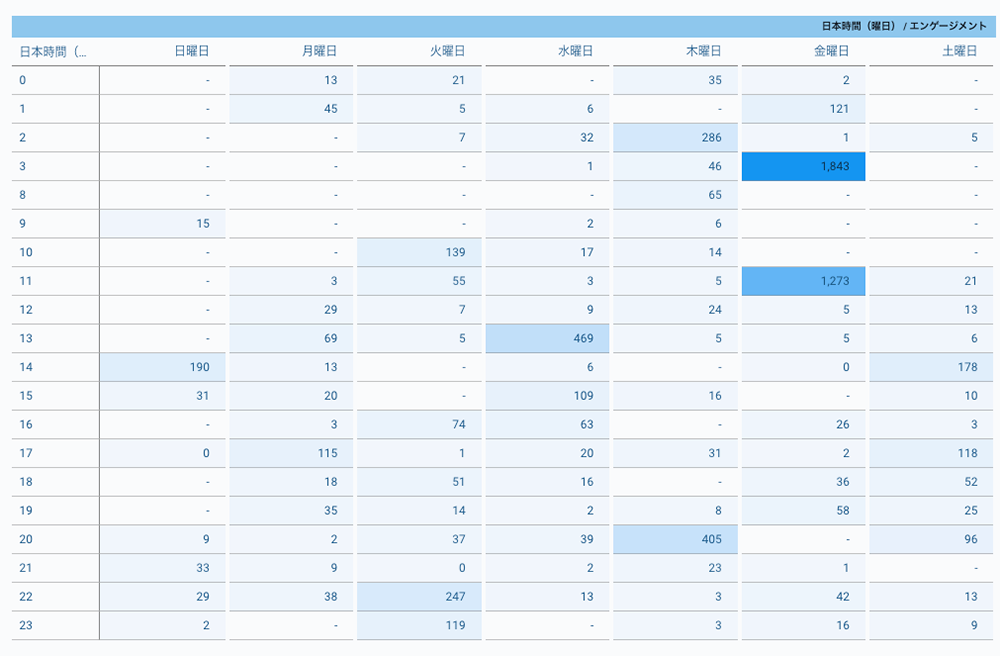Select the Wednesday cell showing 32
1000x656 pixels.
547,138
